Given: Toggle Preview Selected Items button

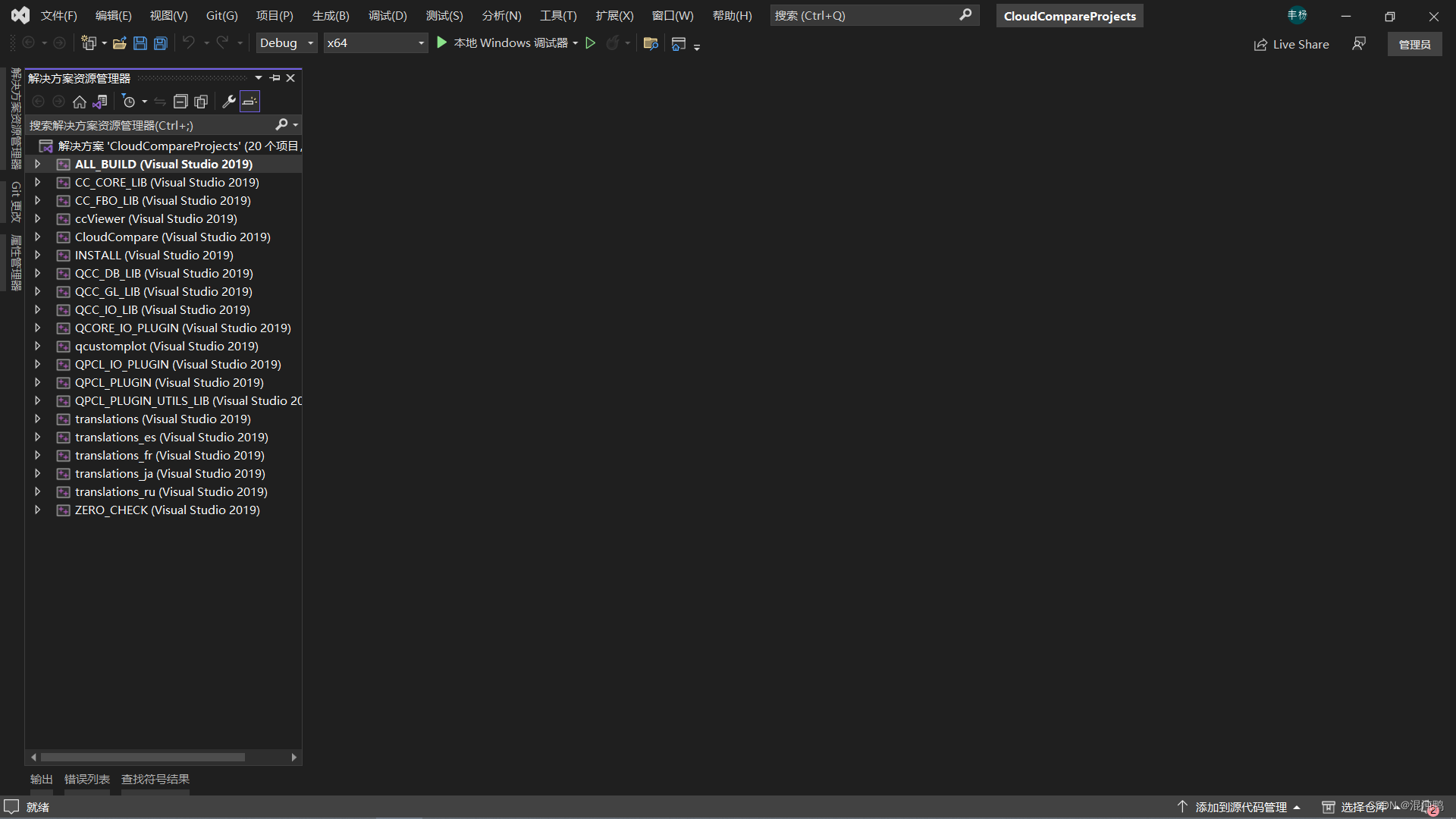Looking at the screenshot, I should tap(249, 102).
